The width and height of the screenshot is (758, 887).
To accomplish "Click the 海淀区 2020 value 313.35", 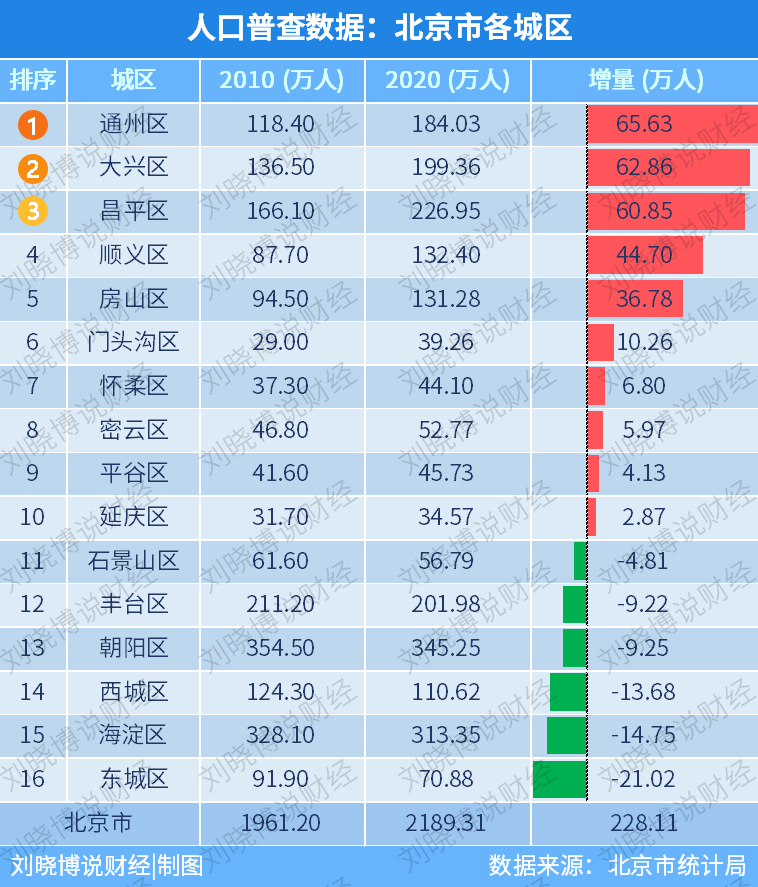I will click(x=446, y=735).
